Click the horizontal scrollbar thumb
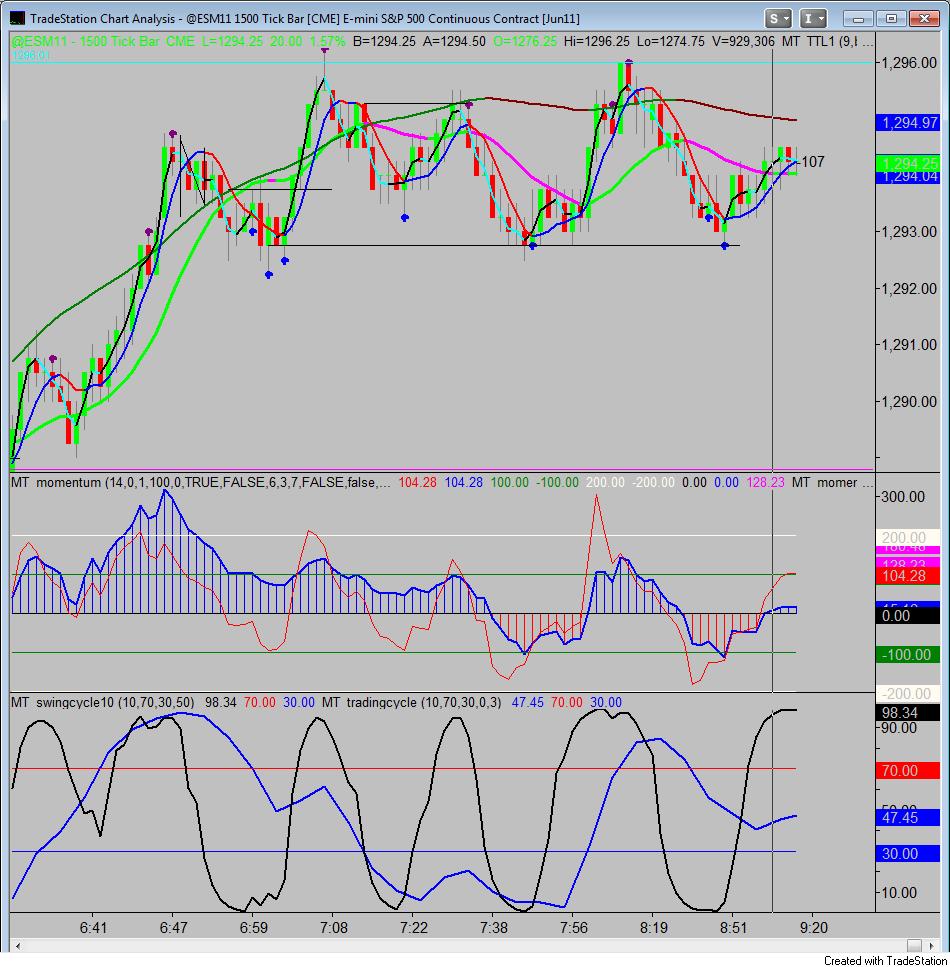Viewport: 950px width, 967px height. [914, 945]
